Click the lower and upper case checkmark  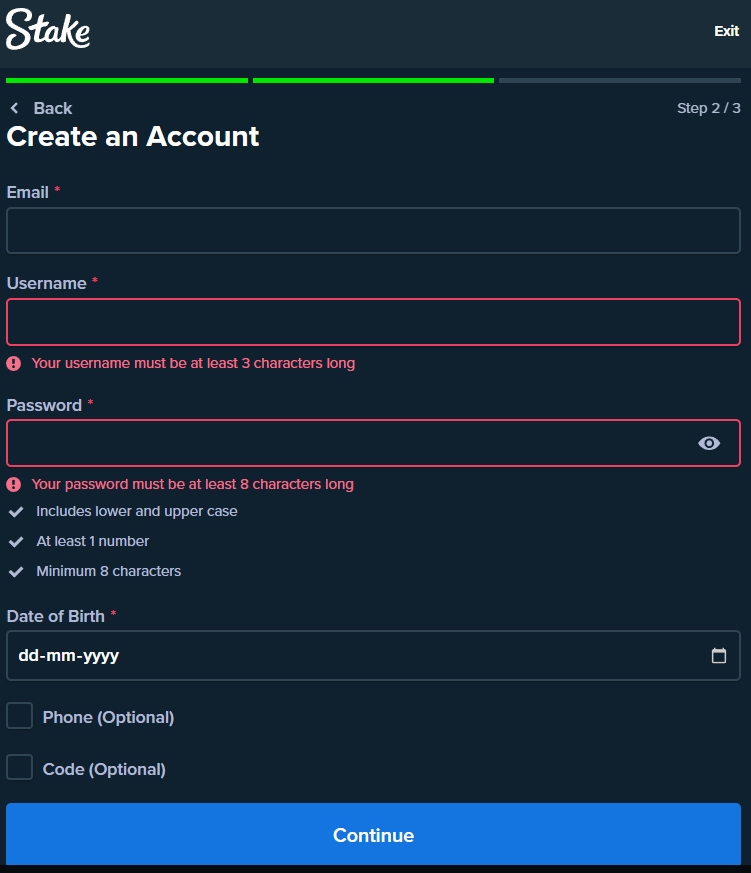(16, 511)
